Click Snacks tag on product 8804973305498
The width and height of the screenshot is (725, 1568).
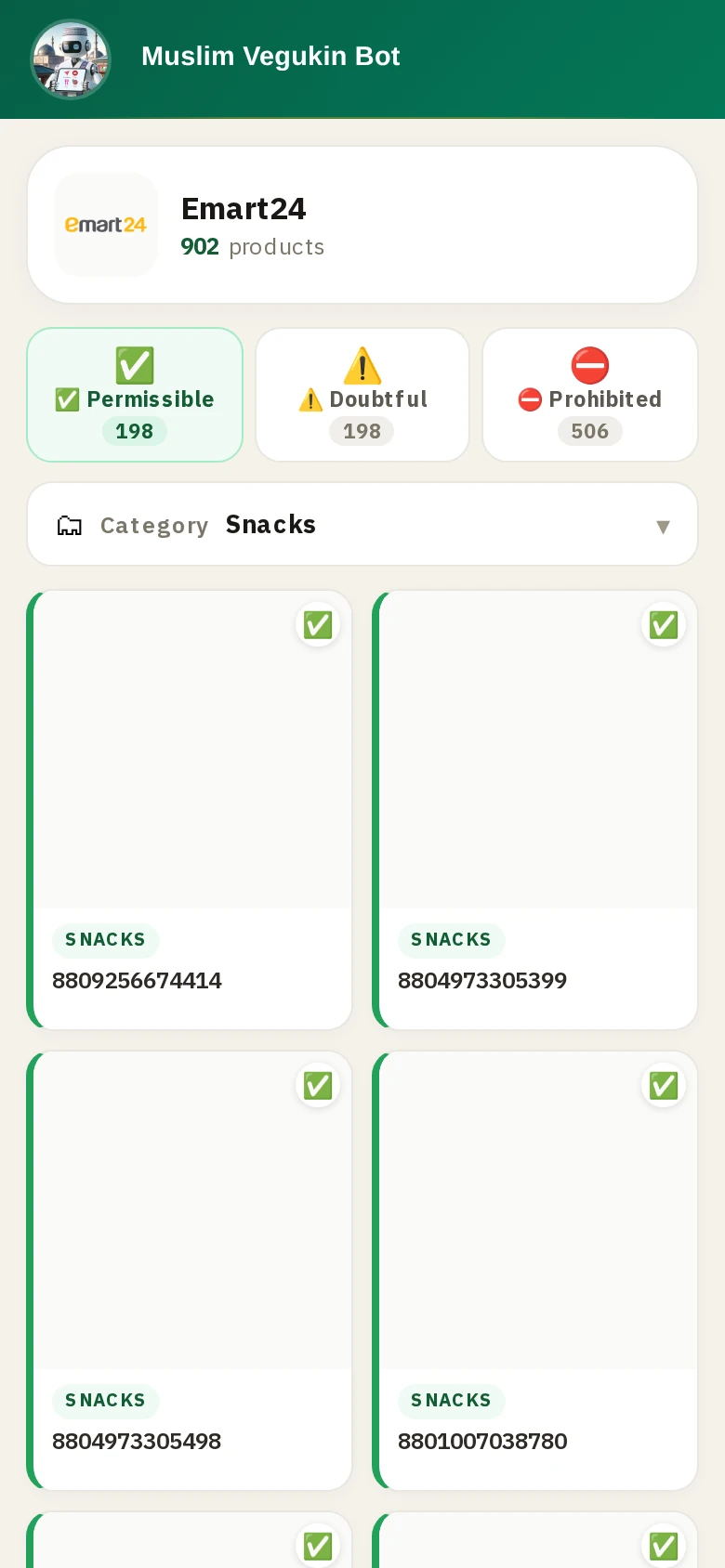click(x=106, y=1401)
